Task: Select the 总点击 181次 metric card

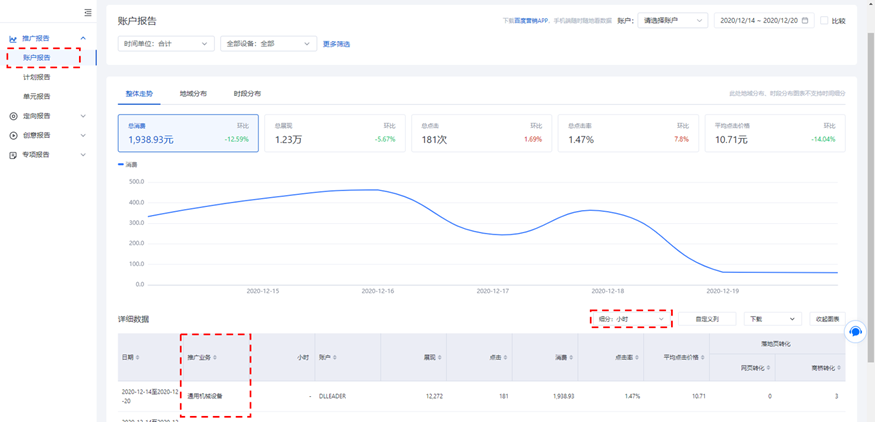Action: click(481, 133)
